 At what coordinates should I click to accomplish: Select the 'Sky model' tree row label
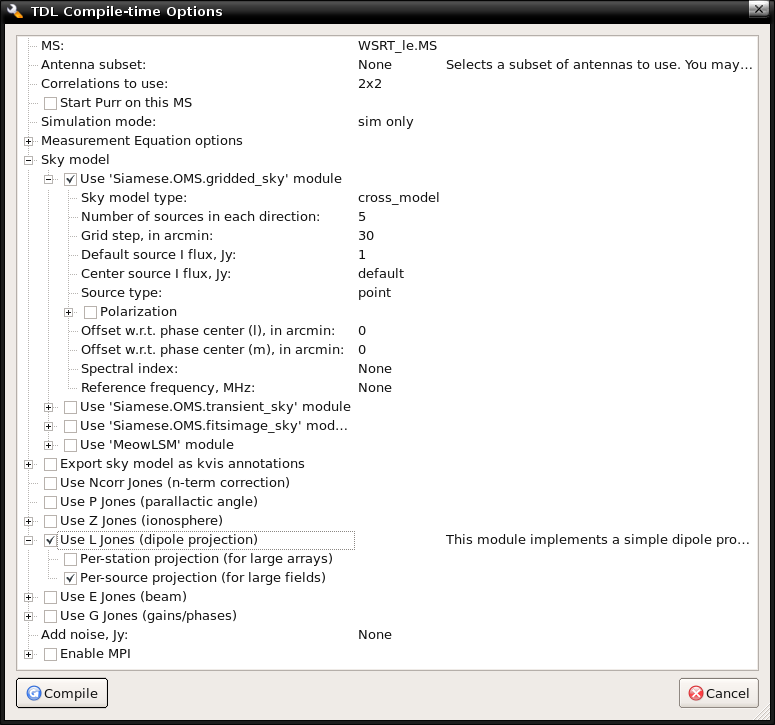[75, 160]
